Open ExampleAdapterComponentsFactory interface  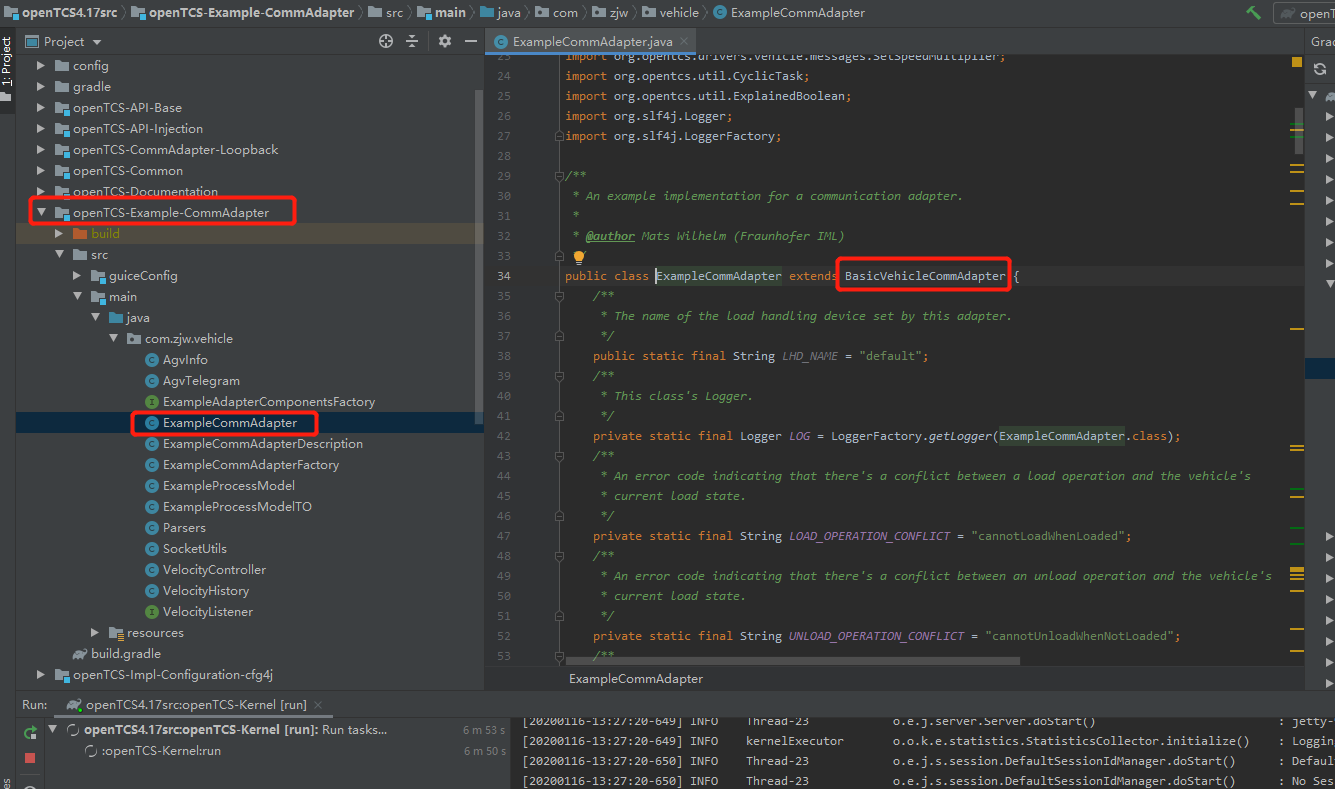tap(269, 401)
